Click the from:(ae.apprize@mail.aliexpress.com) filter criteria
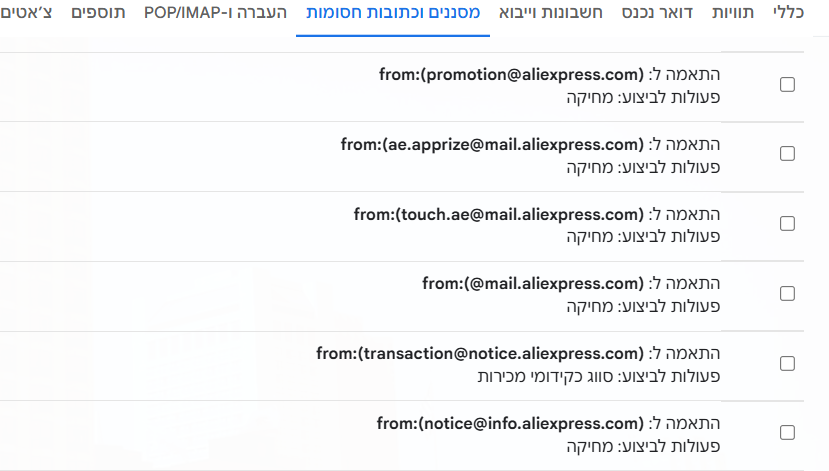This screenshot has width=829, height=471. pyautogui.click(x=491, y=144)
